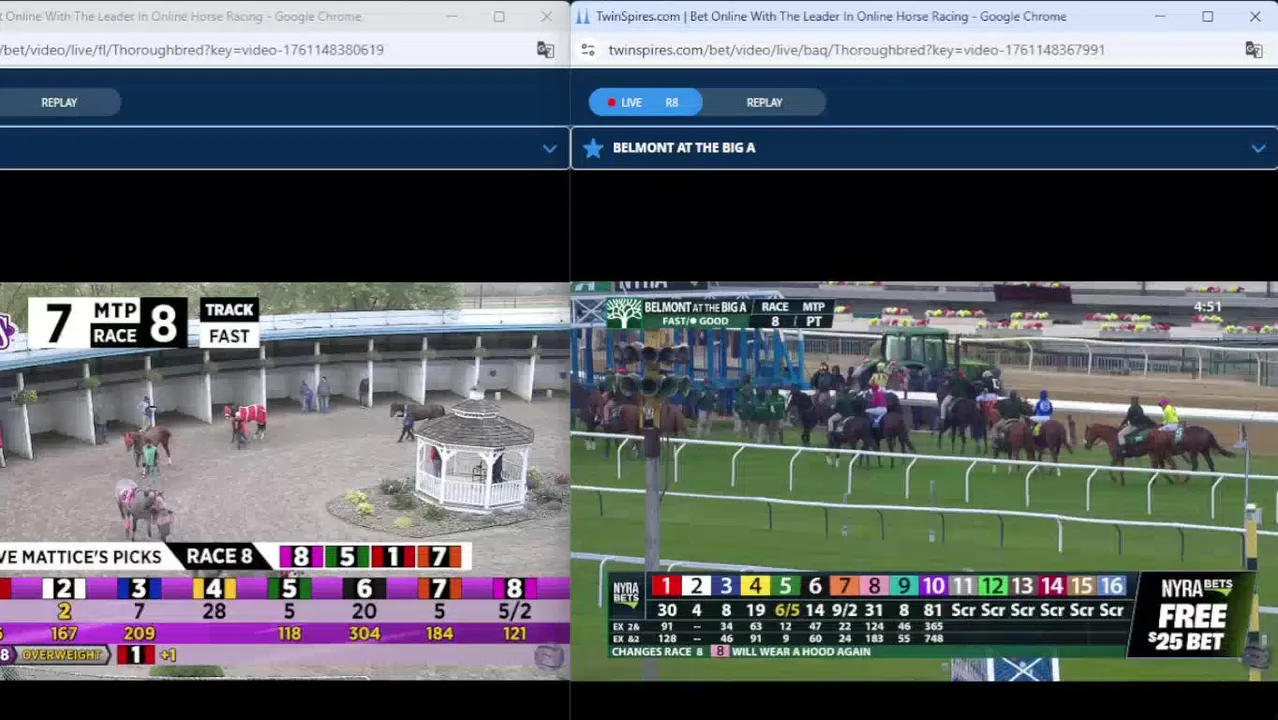Maximize the left Chrome window

coord(498,16)
